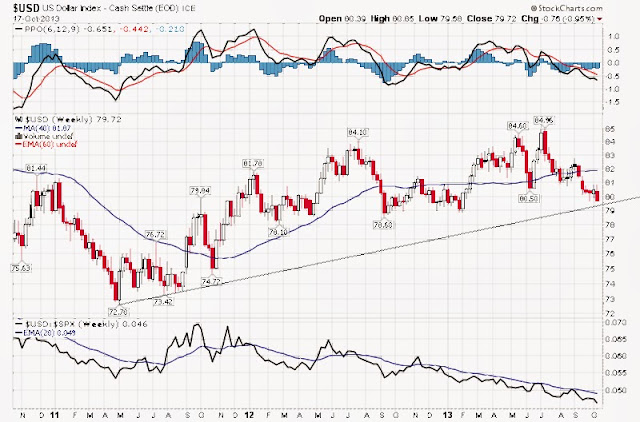Click the 84.96 highest price label
640x422 pixels.
[544, 120]
